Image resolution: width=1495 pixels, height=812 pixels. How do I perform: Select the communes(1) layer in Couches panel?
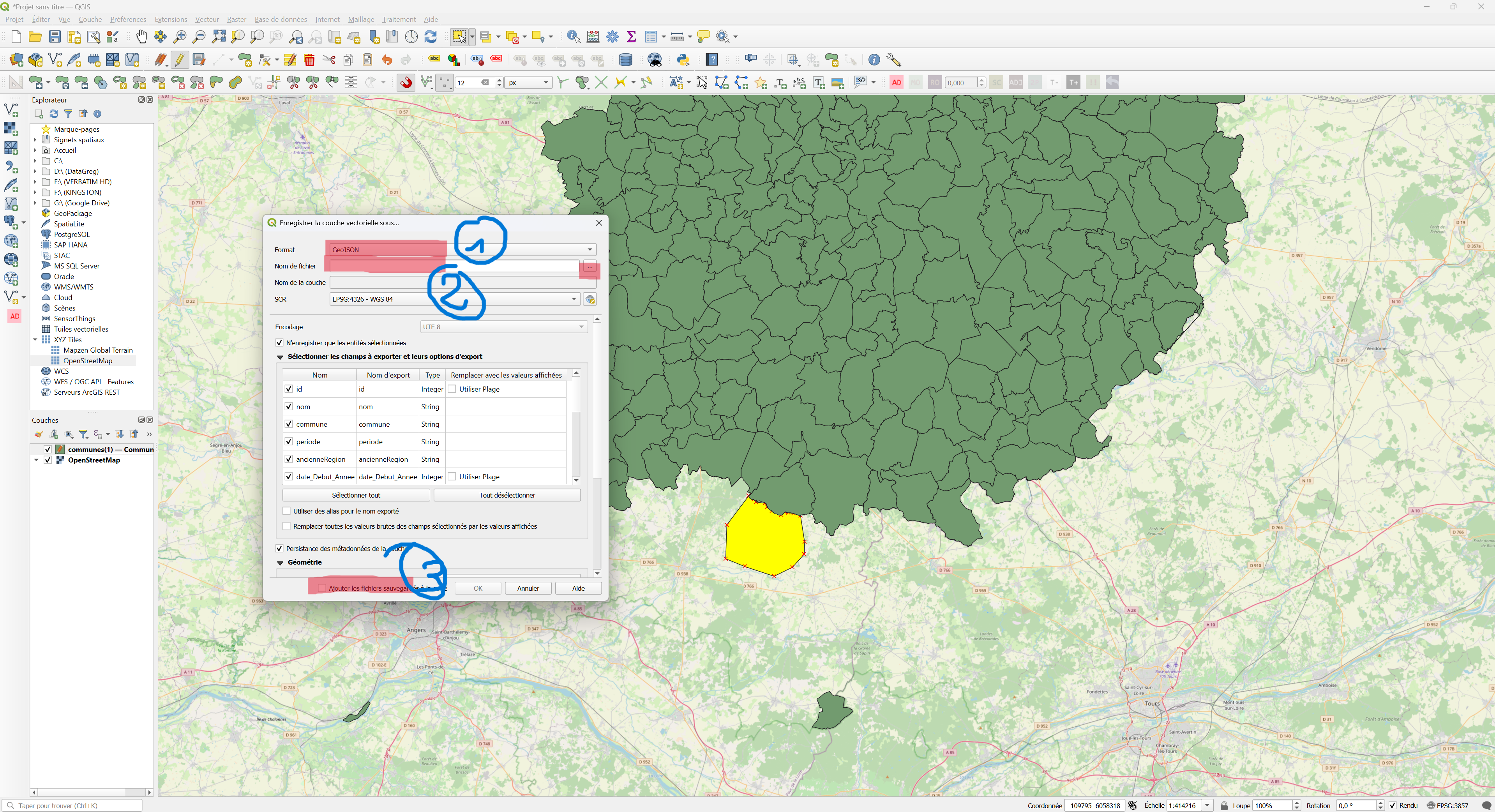(110, 450)
